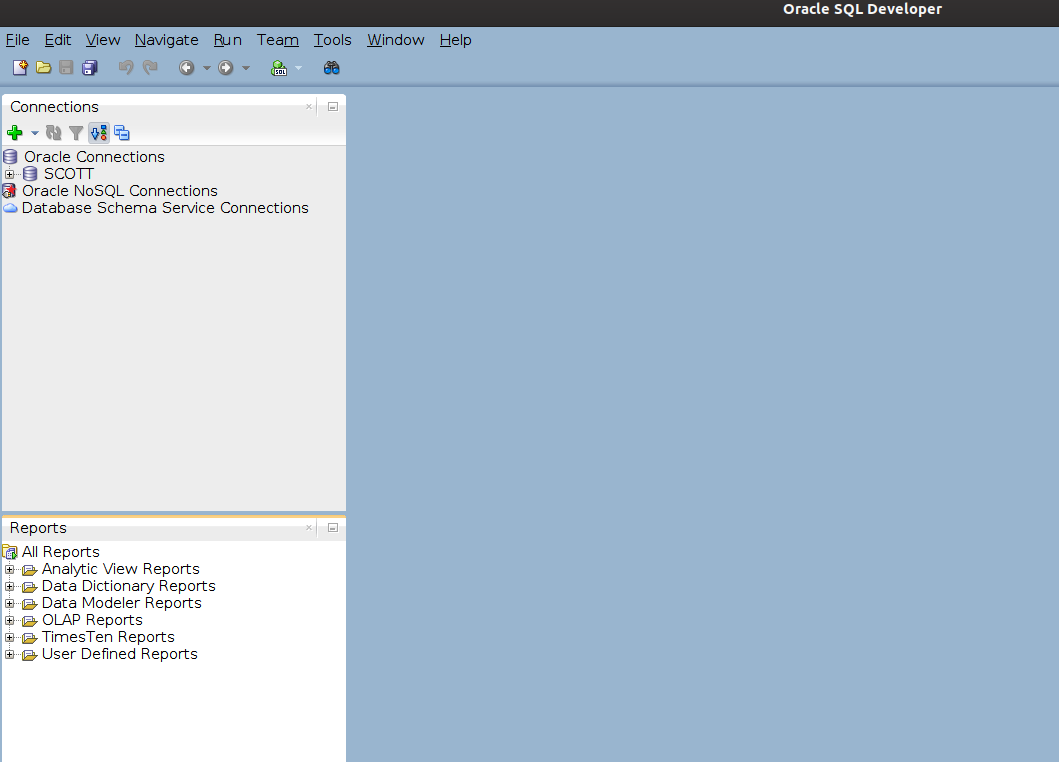Click the Redo arrow icon
The image size is (1059, 762).
[x=150, y=68]
